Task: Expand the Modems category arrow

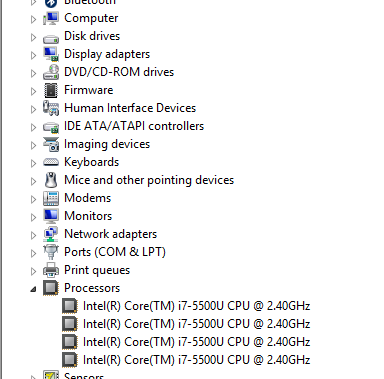Action: coord(33,199)
